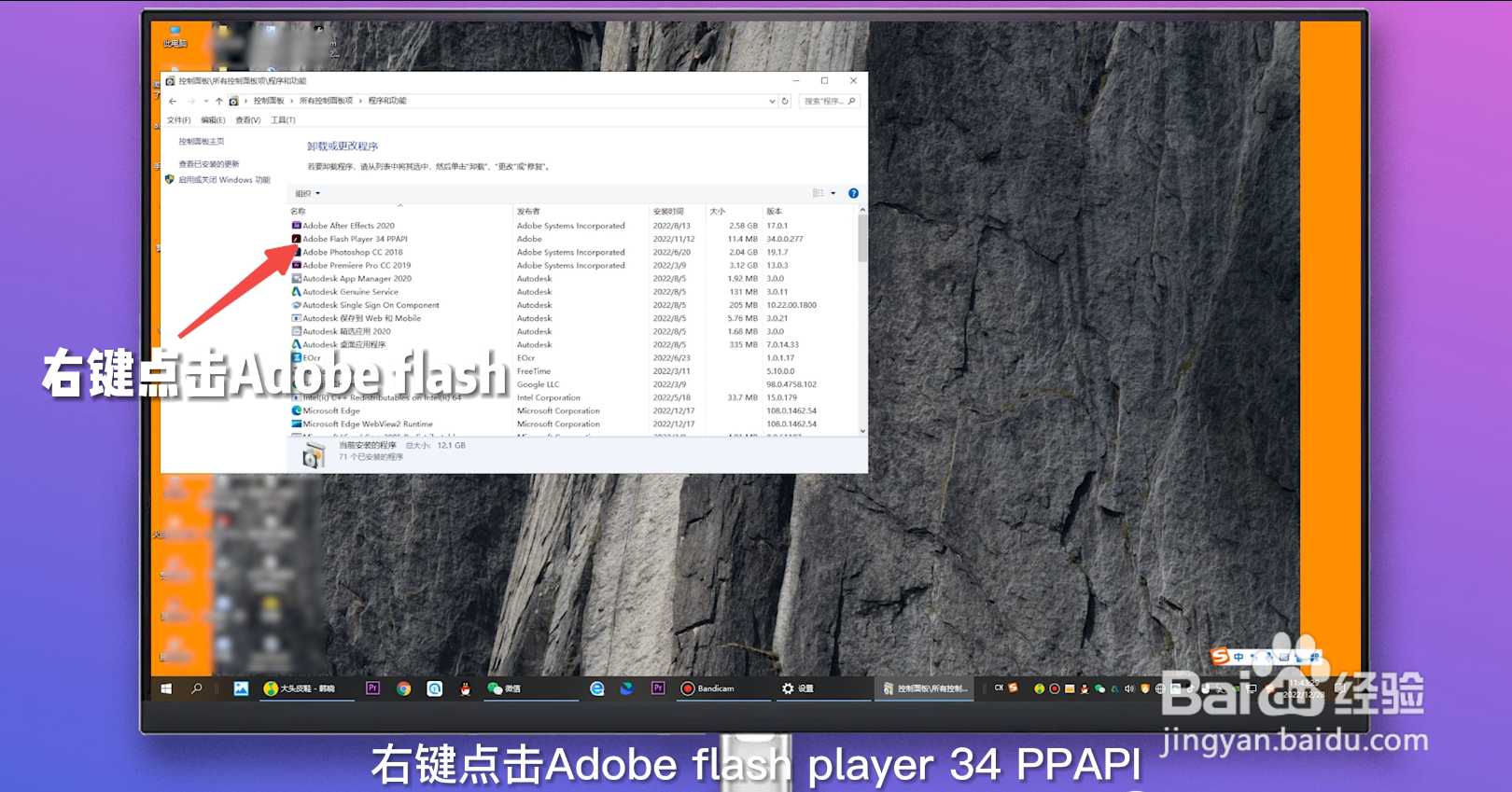The height and width of the screenshot is (792, 1512).
Task: Click the Microsoft Edge list icon
Action: point(297,410)
